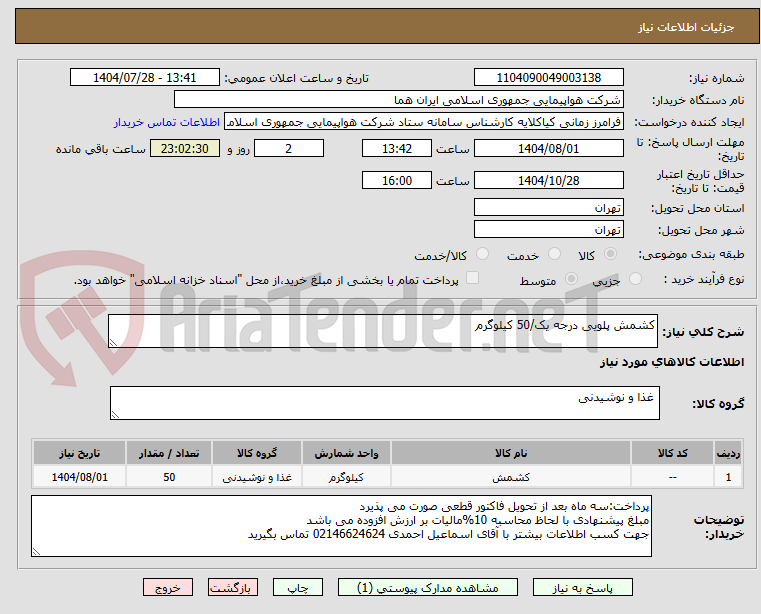Click the deadline time field 13:42

point(397,148)
